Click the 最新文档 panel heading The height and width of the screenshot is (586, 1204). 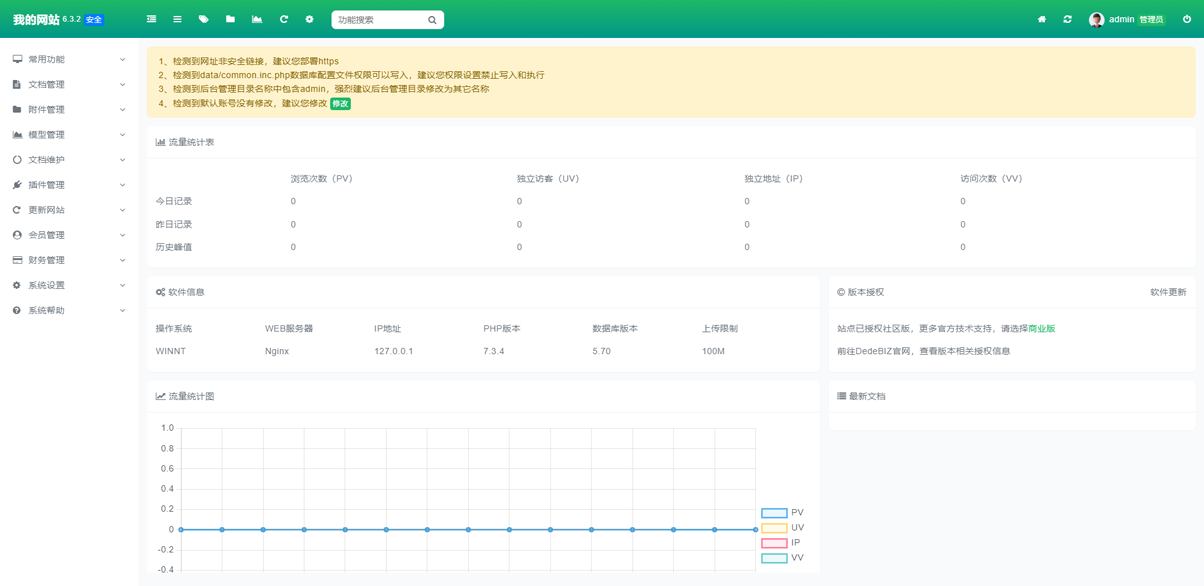861,396
